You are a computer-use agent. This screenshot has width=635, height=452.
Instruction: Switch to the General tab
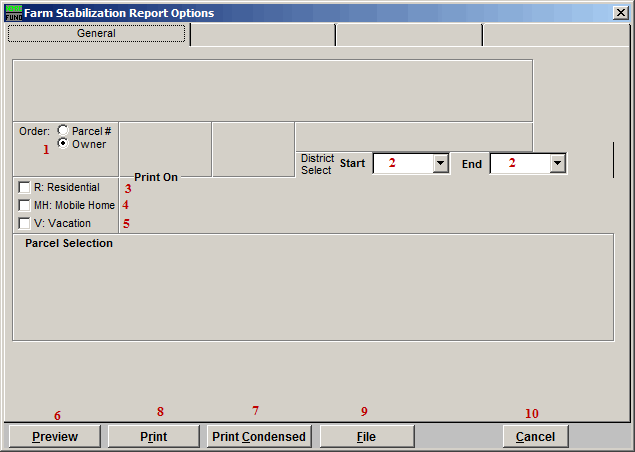[97, 34]
